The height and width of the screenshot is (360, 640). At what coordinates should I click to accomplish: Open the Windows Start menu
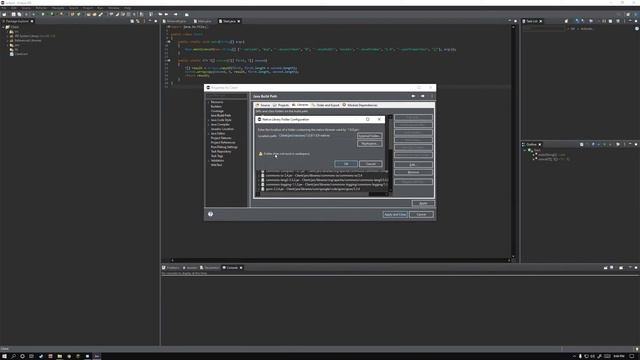click(4, 356)
